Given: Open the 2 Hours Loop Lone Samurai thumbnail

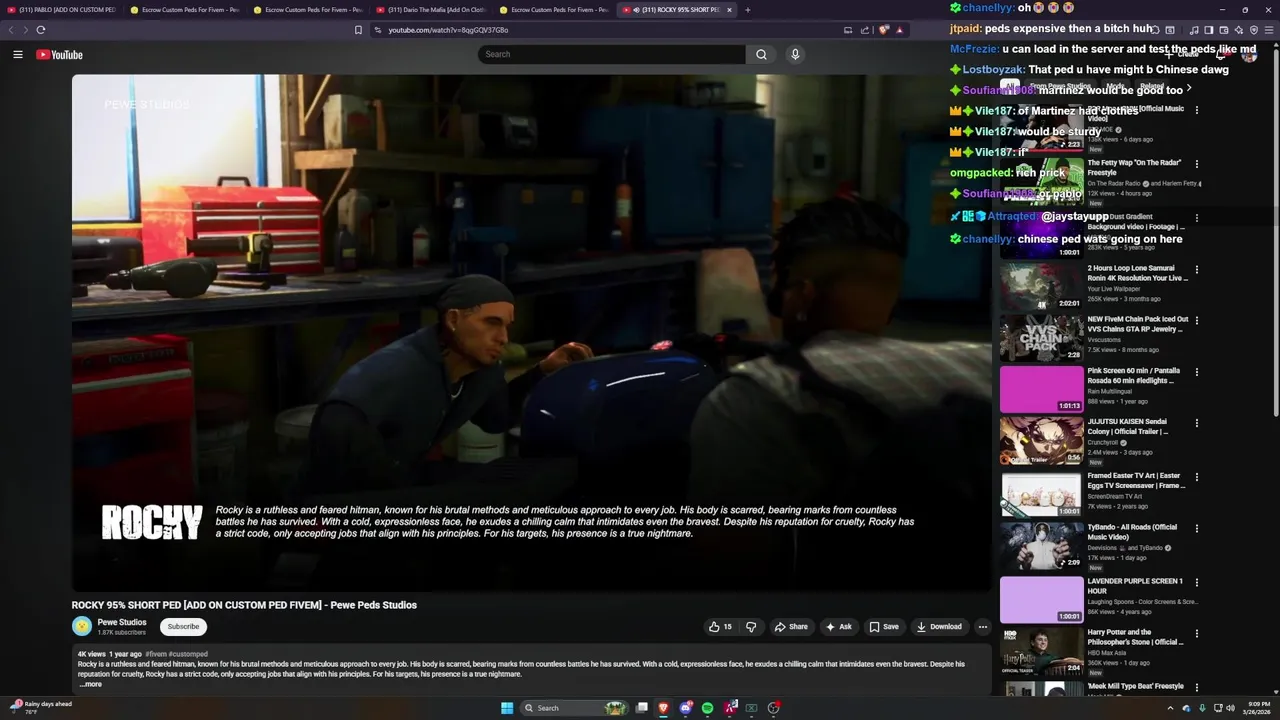Looking at the screenshot, I should 1041,286.
